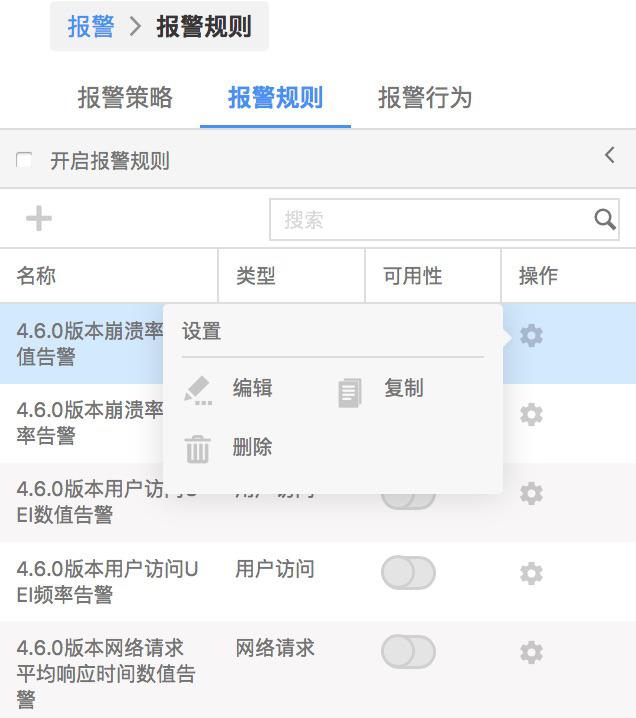Enable availability switch for 网络请求 rule
Image resolution: width=636 pixels, height=718 pixels.
pyautogui.click(x=408, y=652)
